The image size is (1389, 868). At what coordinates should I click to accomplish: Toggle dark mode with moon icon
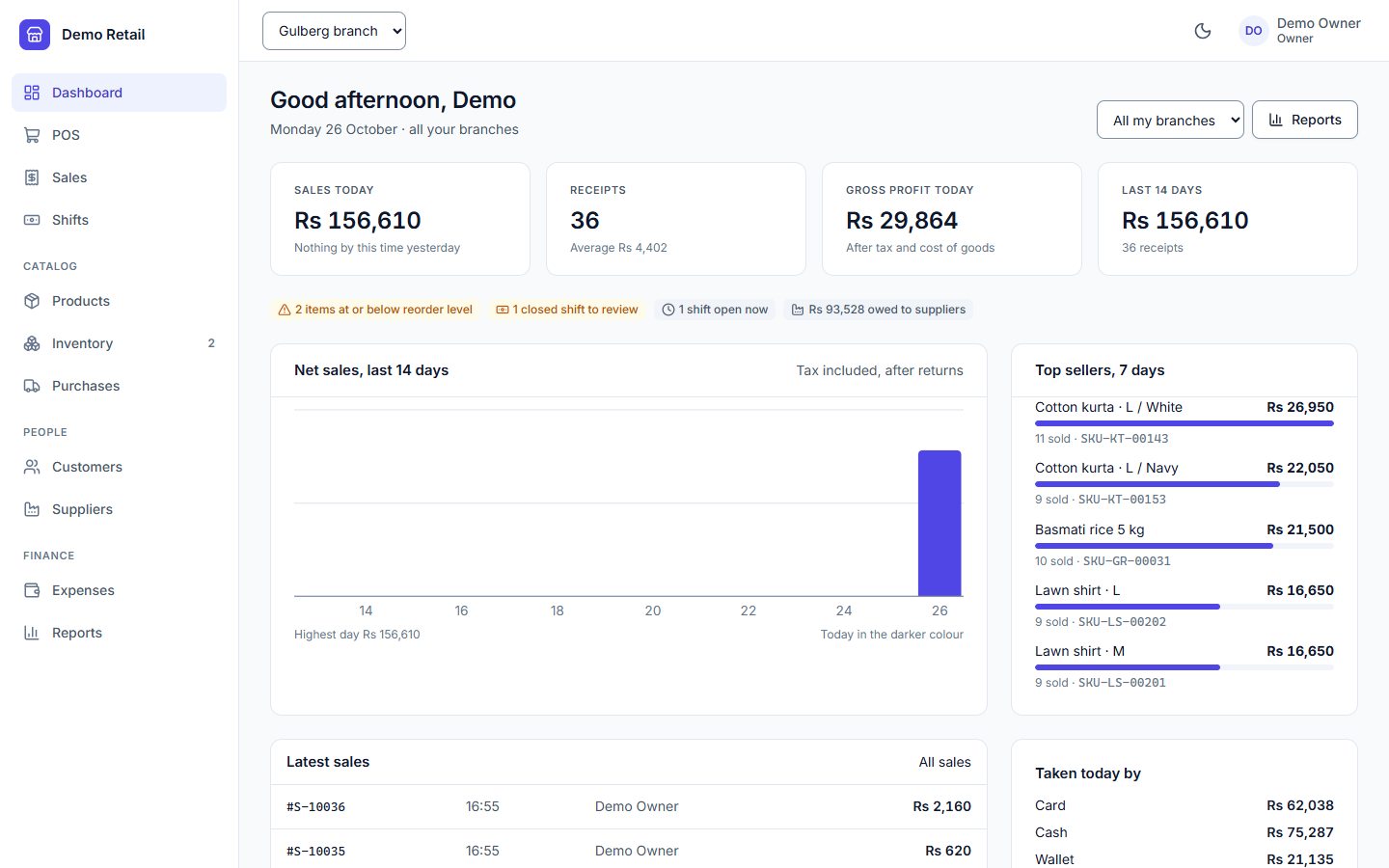pos(1203,31)
